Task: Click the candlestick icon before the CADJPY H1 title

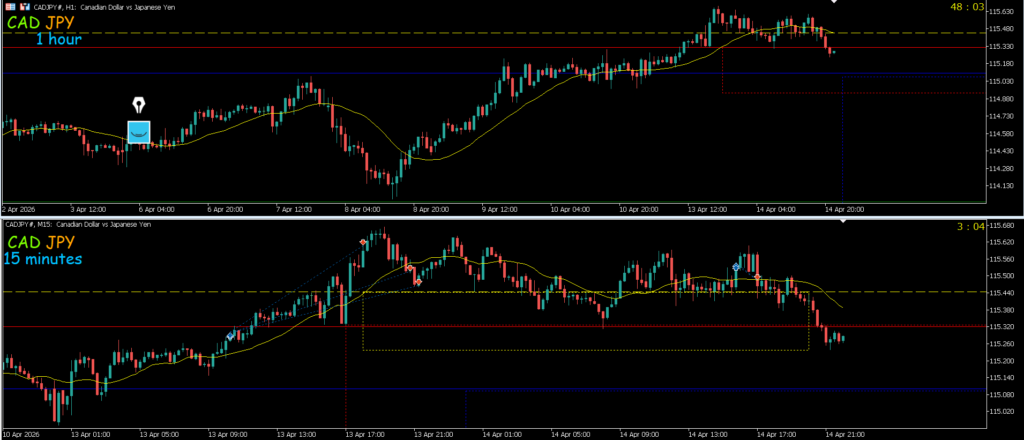Action: (23, 8)
